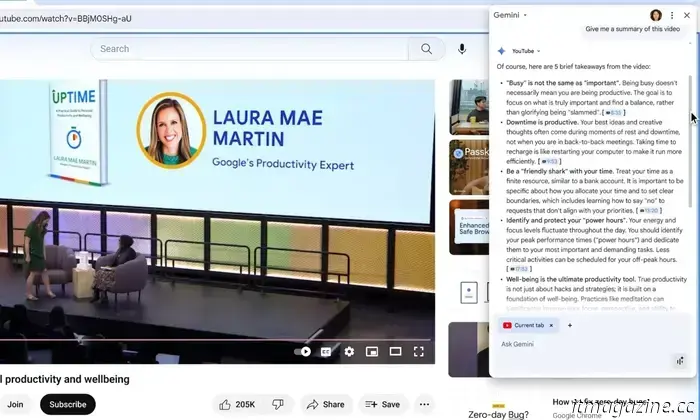The image size is (700, 420).
Task: Open the timestamp link after "slammed"
Action: (613, 112)
